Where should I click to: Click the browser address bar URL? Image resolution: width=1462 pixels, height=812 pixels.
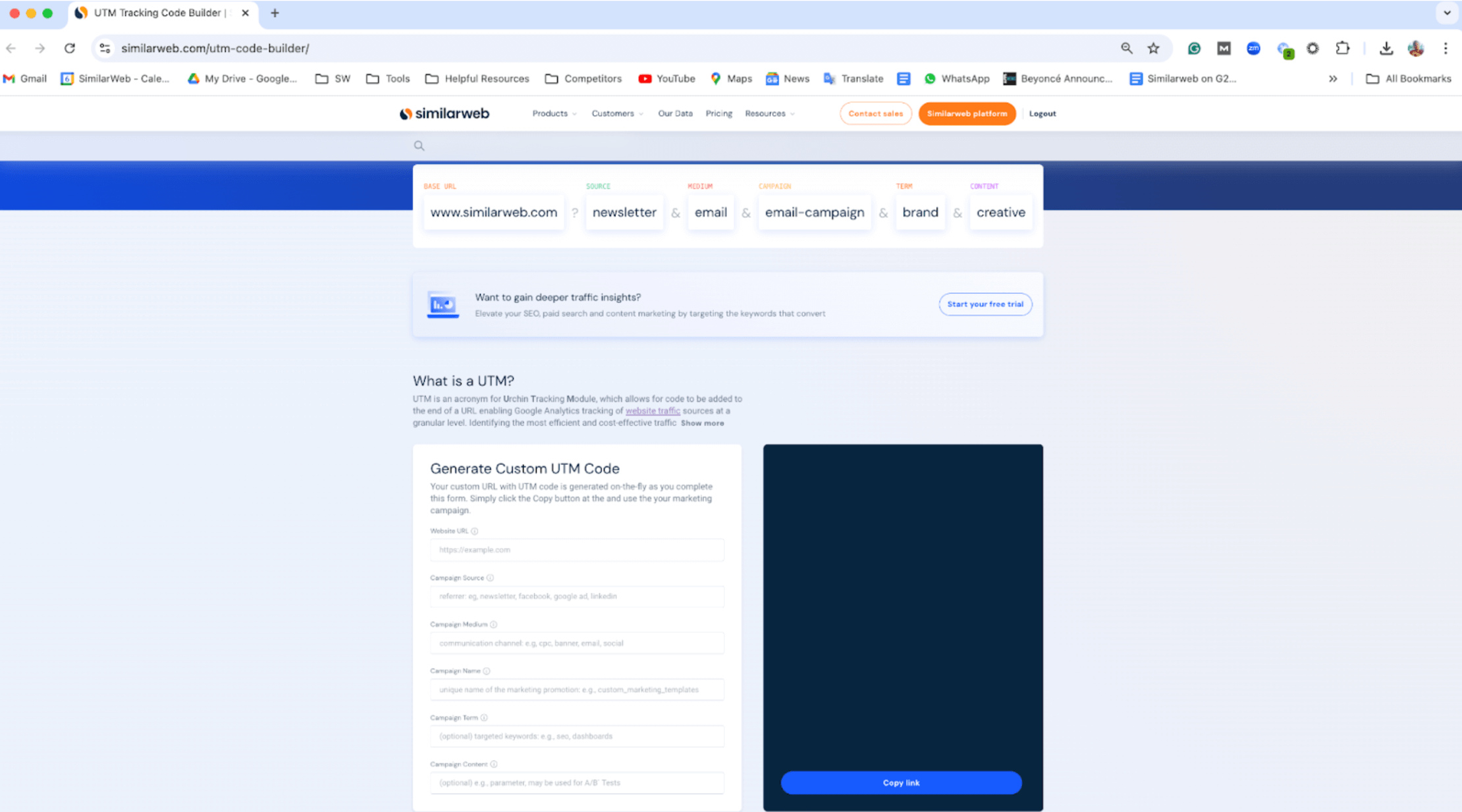pos(215,48)
